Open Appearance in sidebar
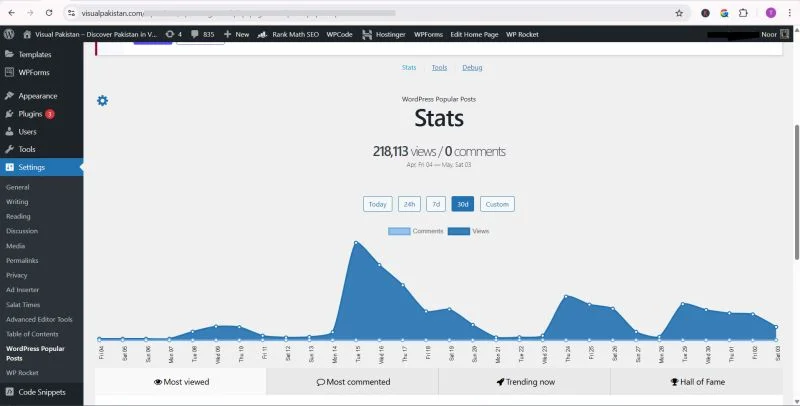This screenshot has height=406, width=800. tap(37, 96)
